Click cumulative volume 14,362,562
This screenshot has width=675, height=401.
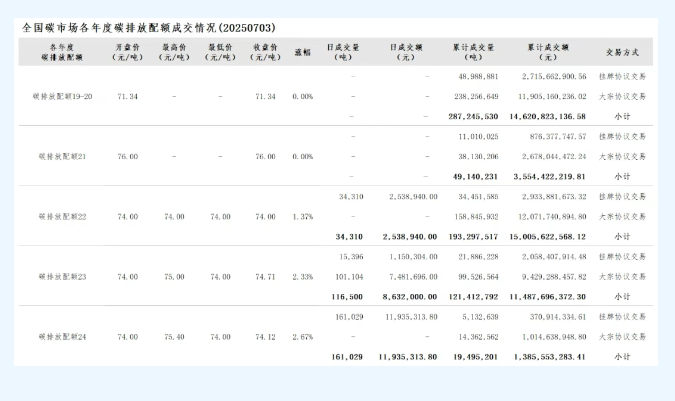[478, 337]
